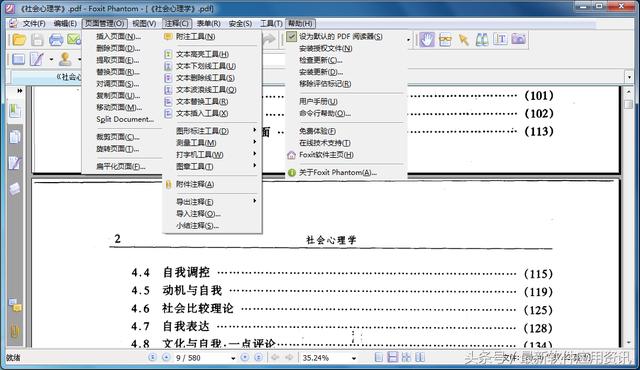Expand the left navigation panel double arrow
Image resolution: width=640 pixels, height=370 pixels.
(20, 91)
